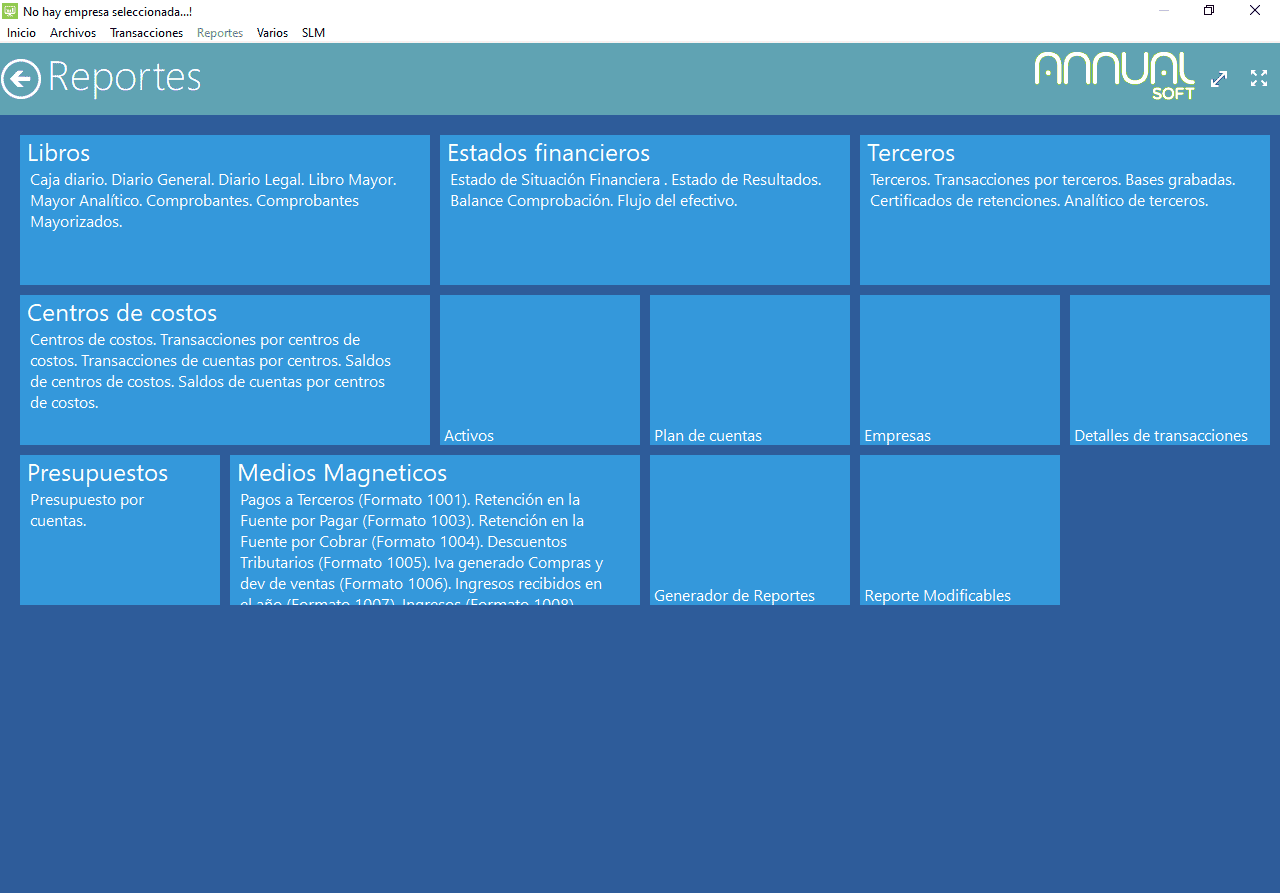
Task: Click the Annual Soft logo
Action: [1114, 76]
